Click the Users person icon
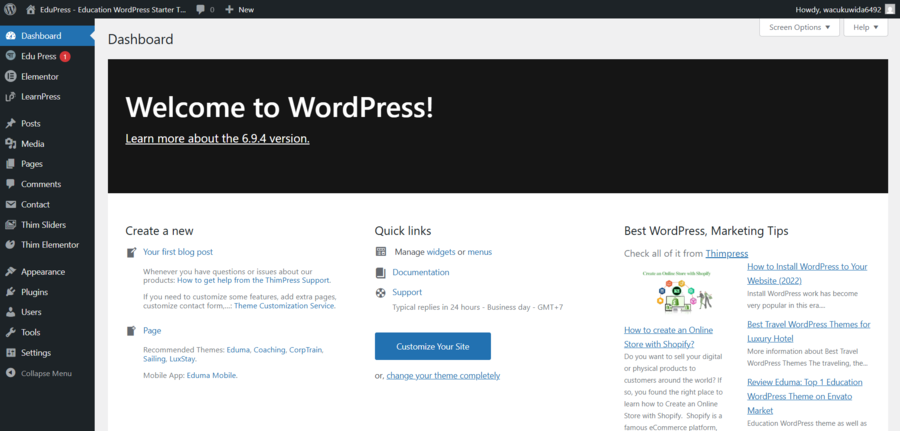The image size is (900, 431). (x=10, y=312)
